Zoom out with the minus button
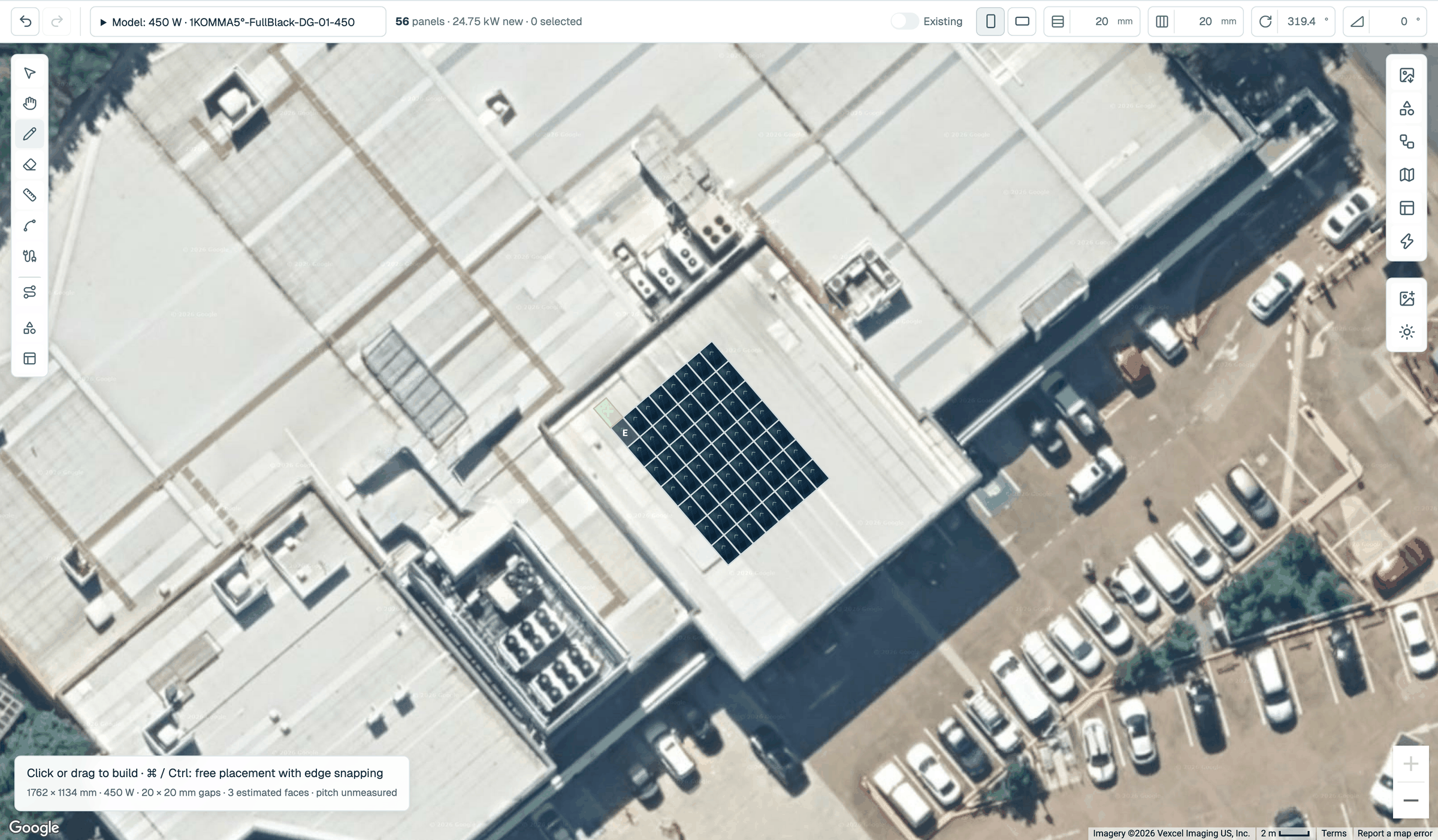This screenshot has width=1438, height=840. 1410,800
